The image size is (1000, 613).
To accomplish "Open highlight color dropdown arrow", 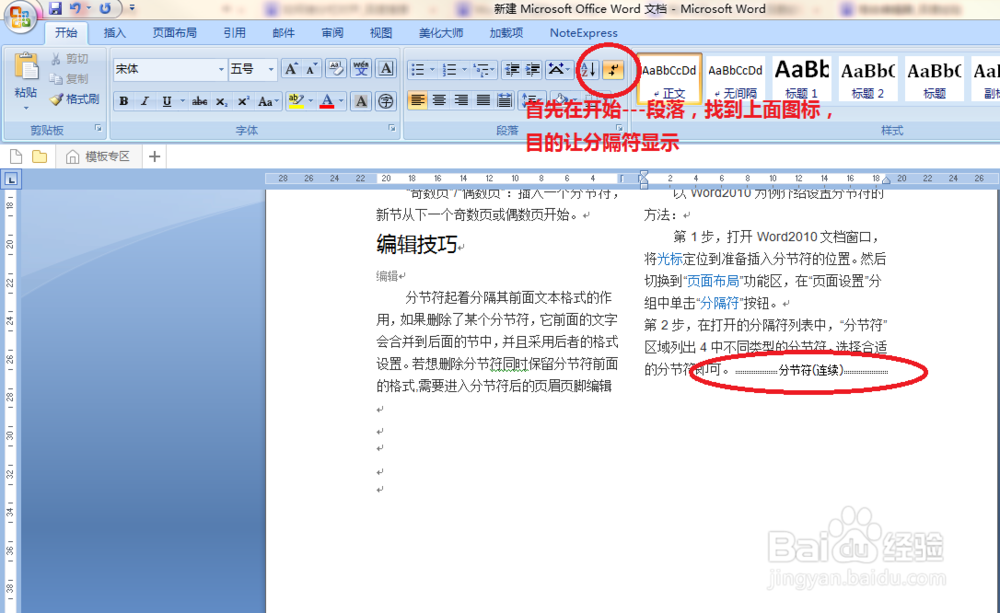I will point(311,101).
